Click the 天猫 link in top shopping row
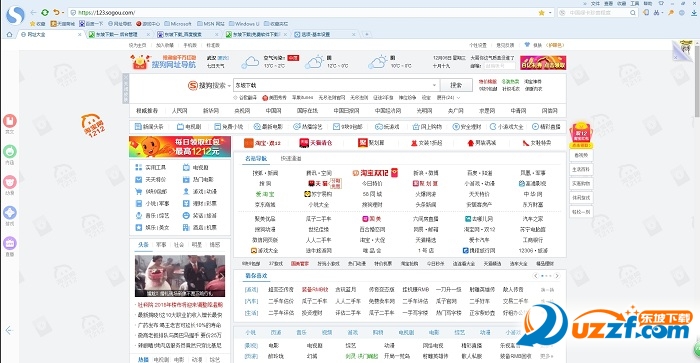 pos(316,143)
